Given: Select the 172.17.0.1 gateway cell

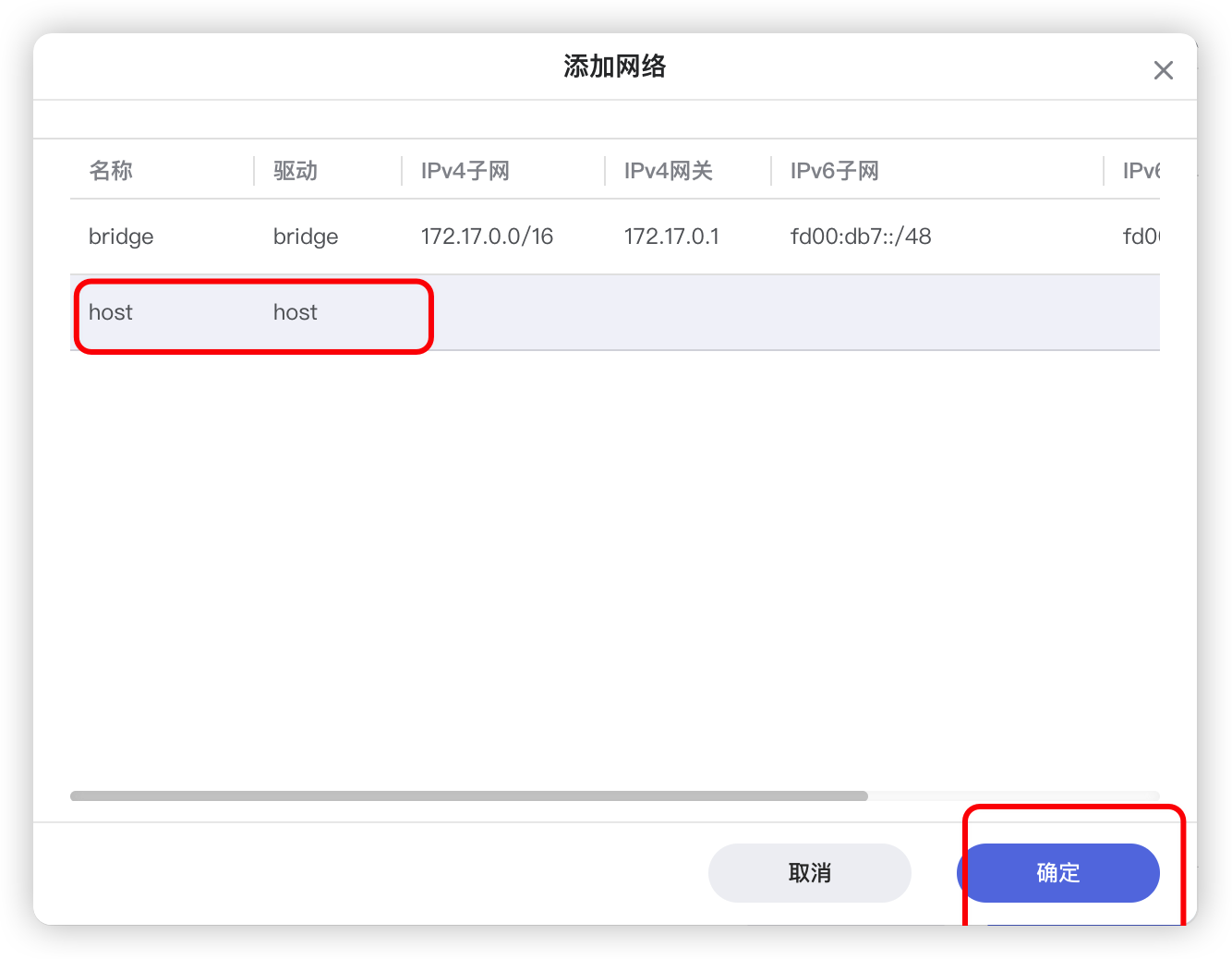Looking at the screenshot, I should click(x=671, y=237).
